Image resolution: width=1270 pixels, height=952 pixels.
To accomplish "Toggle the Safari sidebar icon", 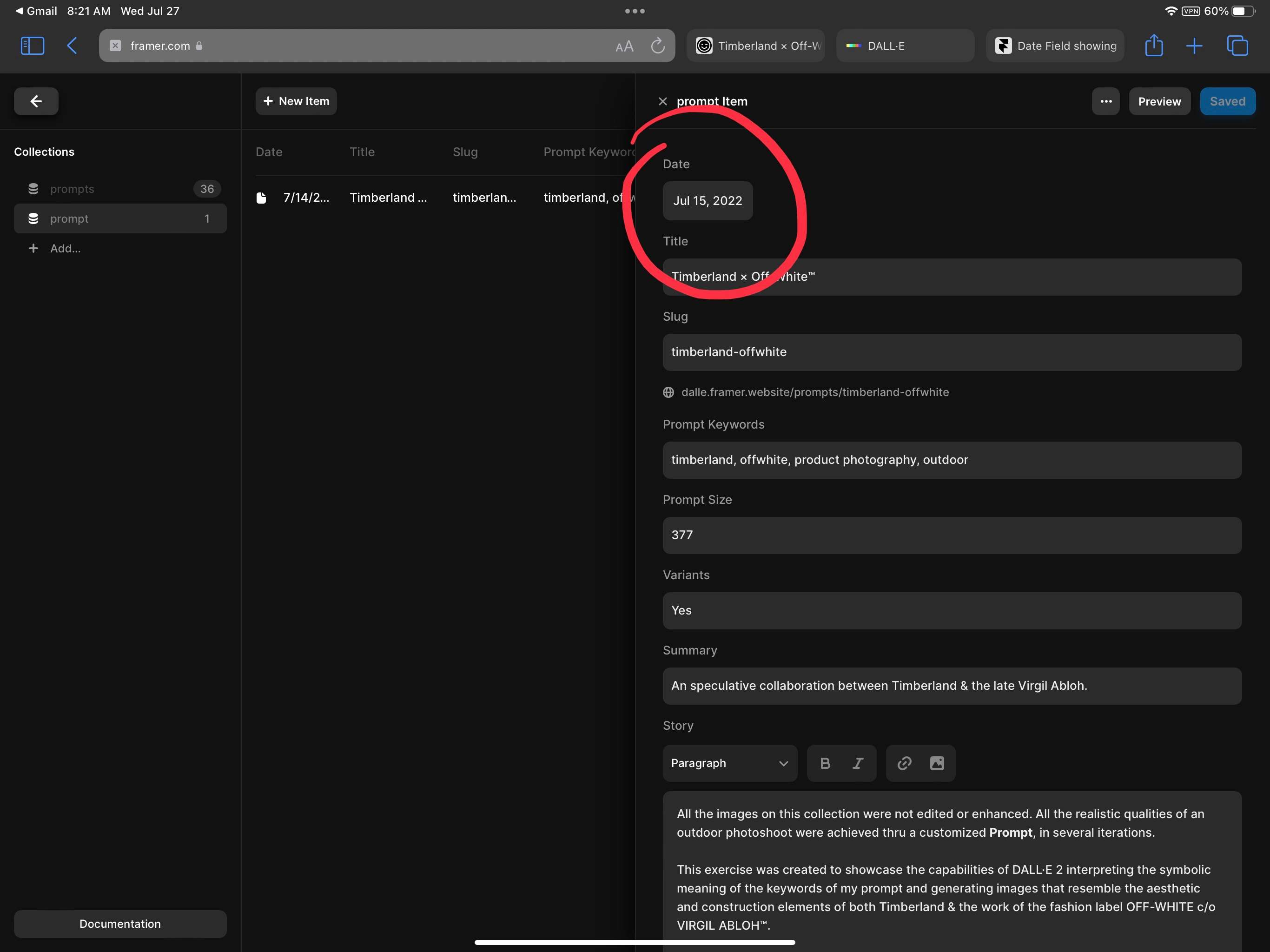I will tap(32, 46).
